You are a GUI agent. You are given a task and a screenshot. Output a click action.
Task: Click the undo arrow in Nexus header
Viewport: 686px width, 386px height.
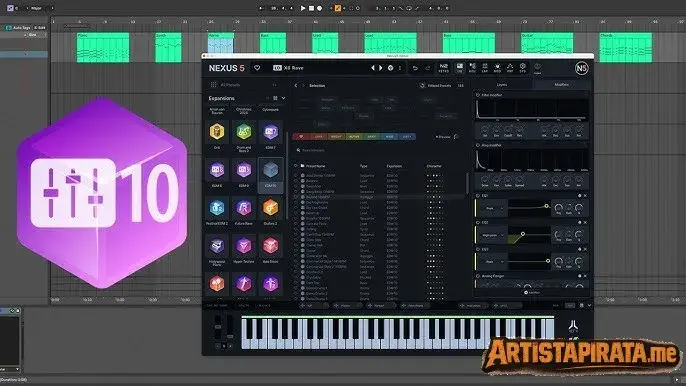(415, 68)
